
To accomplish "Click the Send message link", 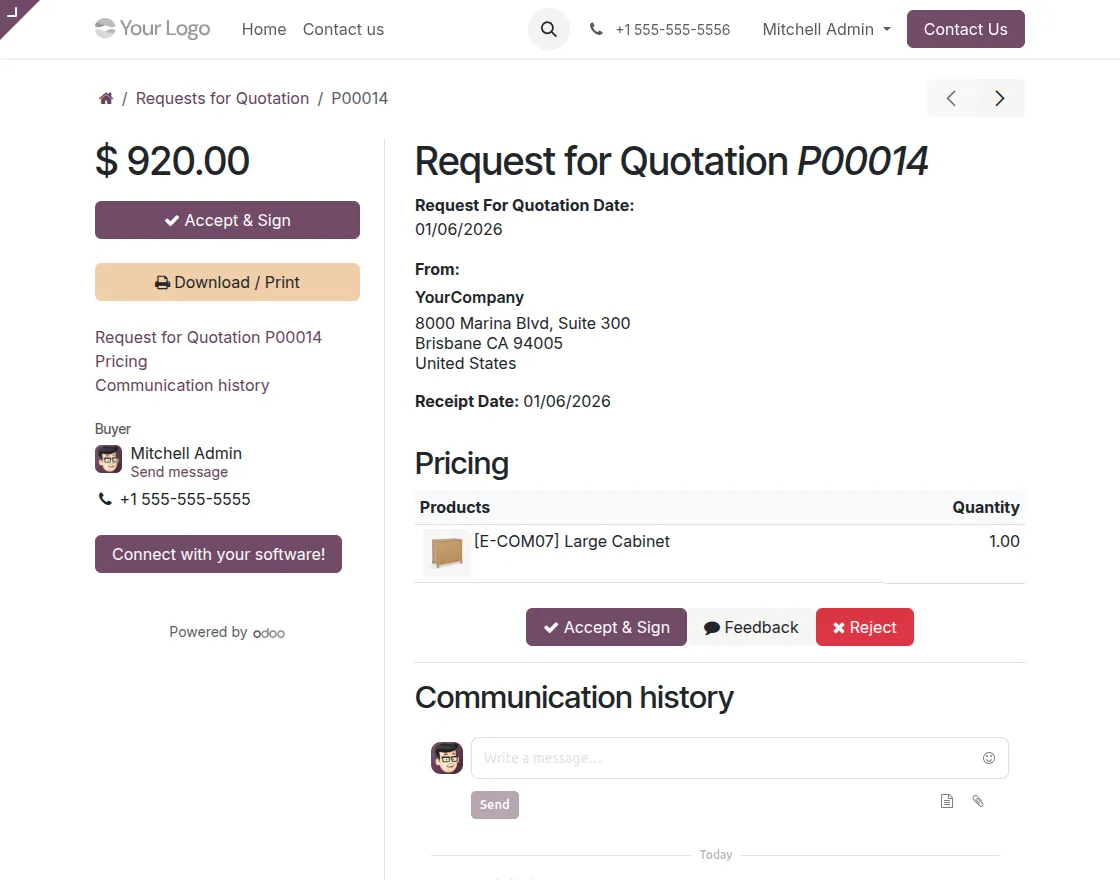I will (179, 472).
